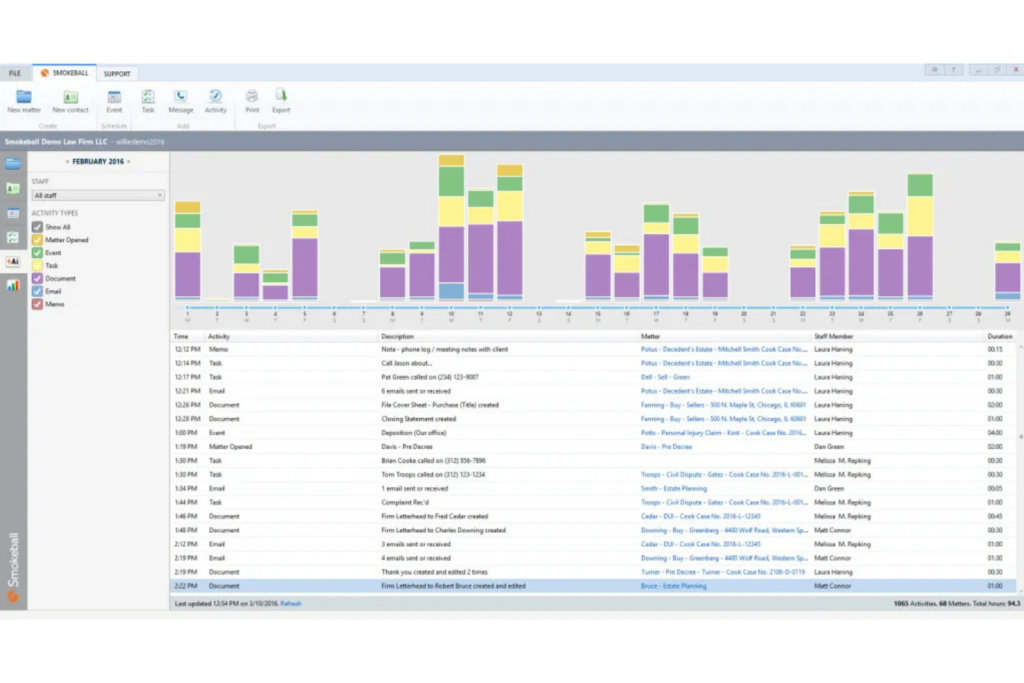Sort by the Description column header

coord(398,336)
